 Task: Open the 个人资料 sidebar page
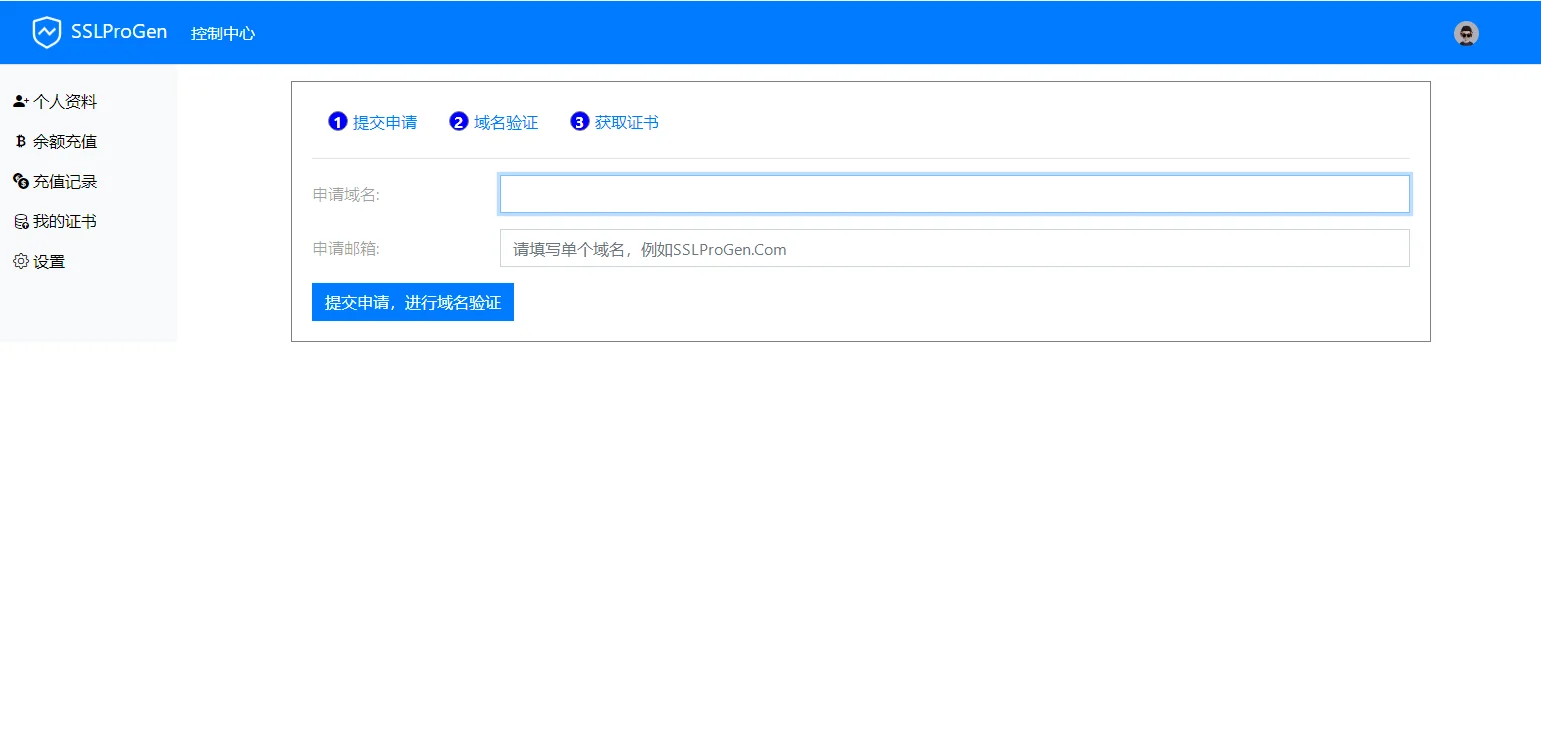click(x=65, y=100)
